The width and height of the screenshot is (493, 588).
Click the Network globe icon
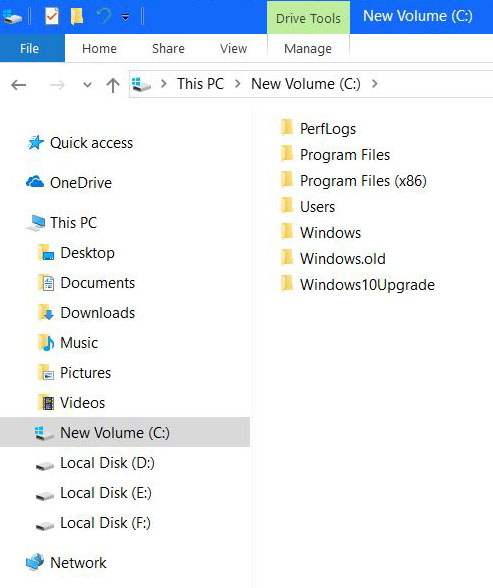(x=35, y=562)
